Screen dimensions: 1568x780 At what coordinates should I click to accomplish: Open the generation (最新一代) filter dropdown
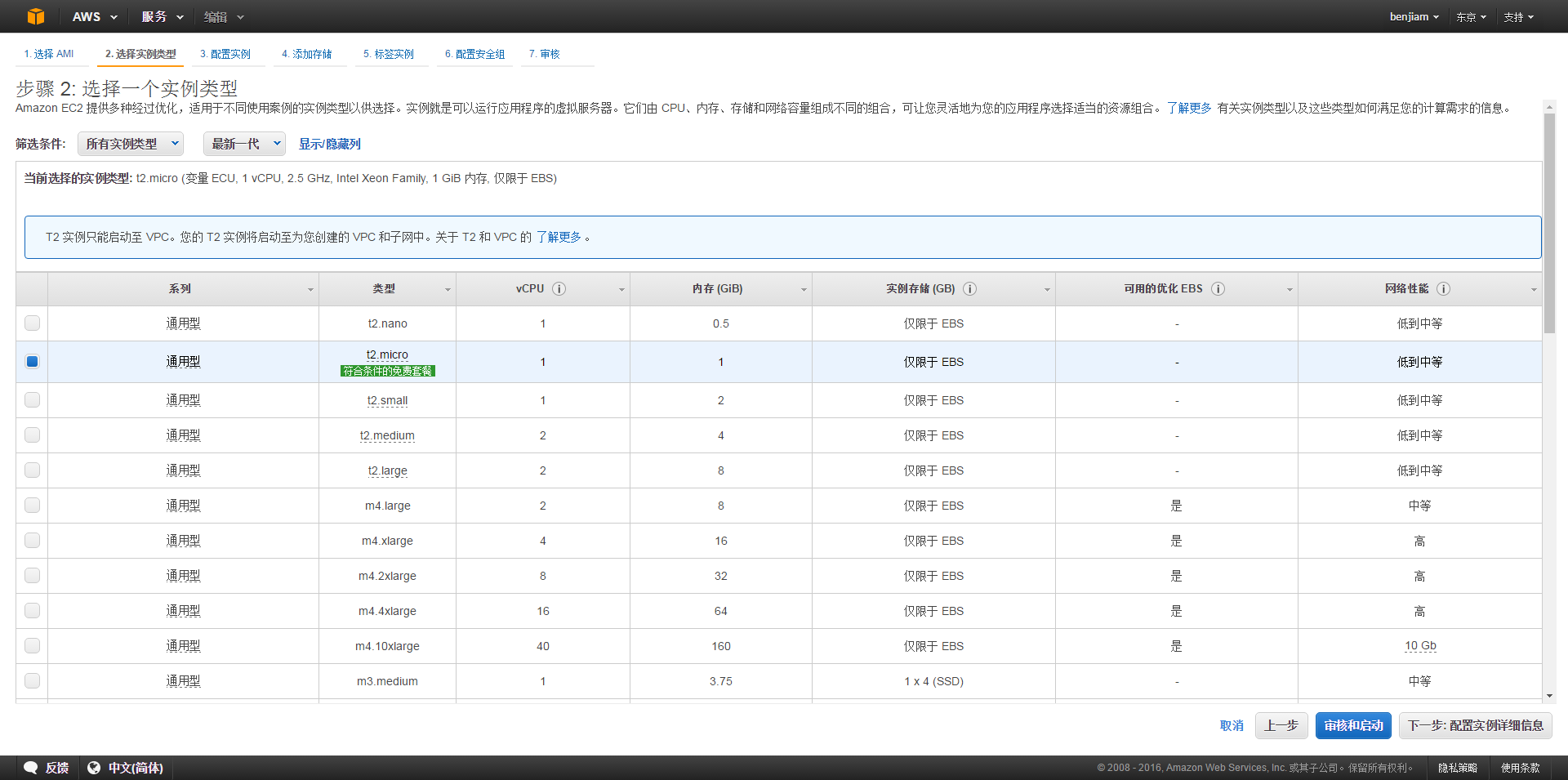244,144
